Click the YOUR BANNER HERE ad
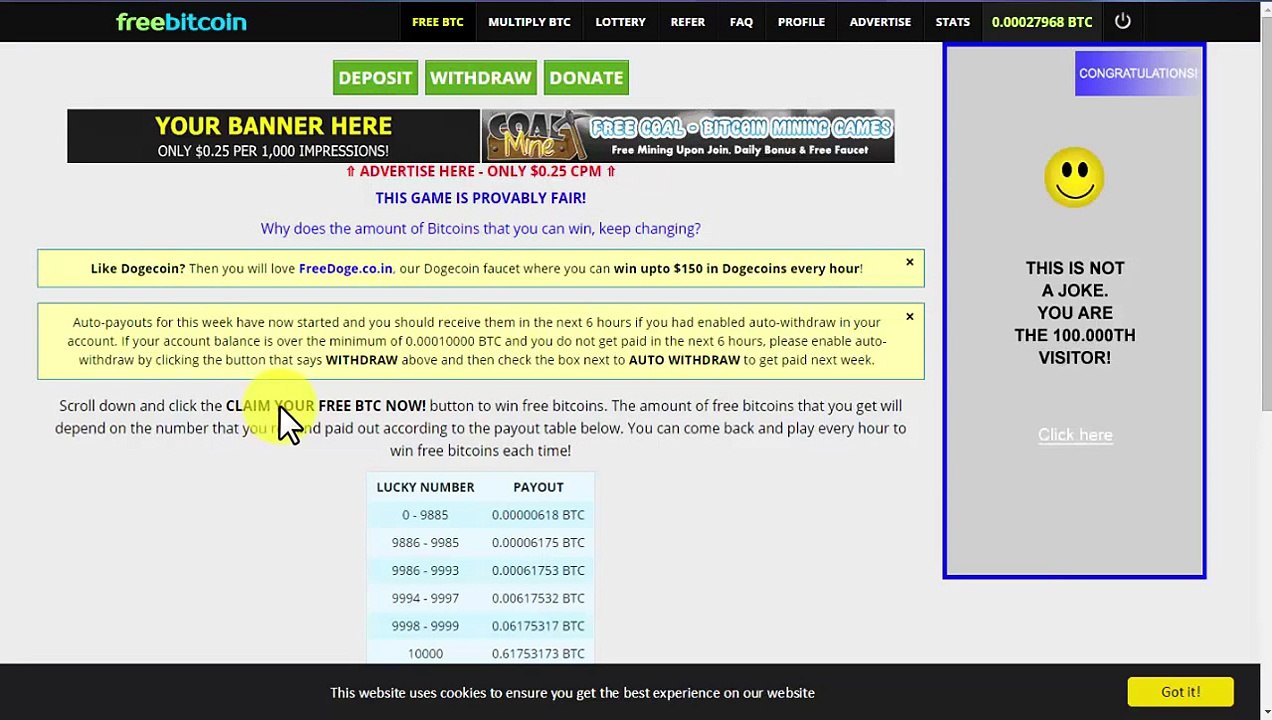This screenshot has width=1272, height=720. click(x=273, y=136)
